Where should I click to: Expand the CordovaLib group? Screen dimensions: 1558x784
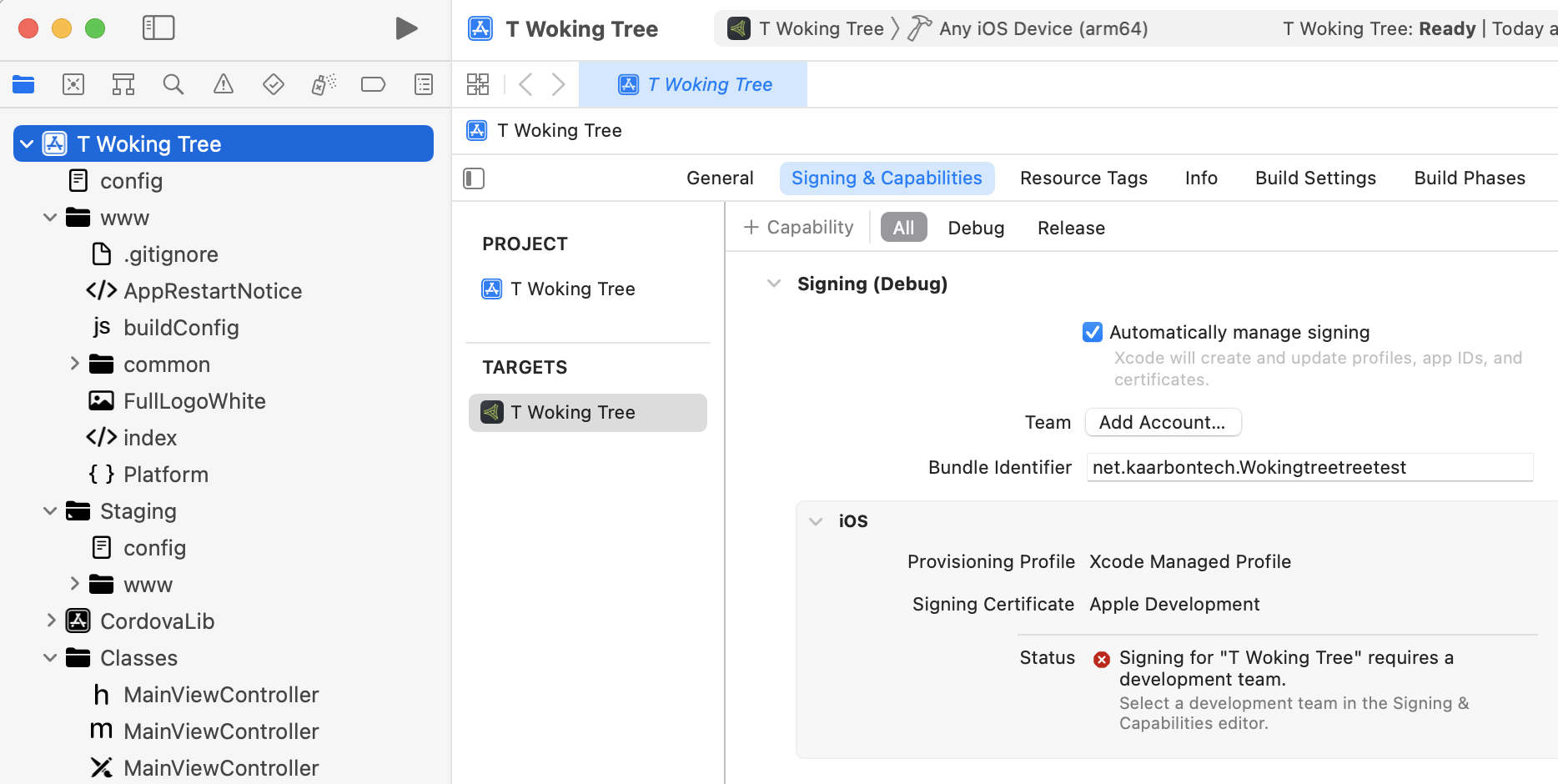(x=50, y=621)
